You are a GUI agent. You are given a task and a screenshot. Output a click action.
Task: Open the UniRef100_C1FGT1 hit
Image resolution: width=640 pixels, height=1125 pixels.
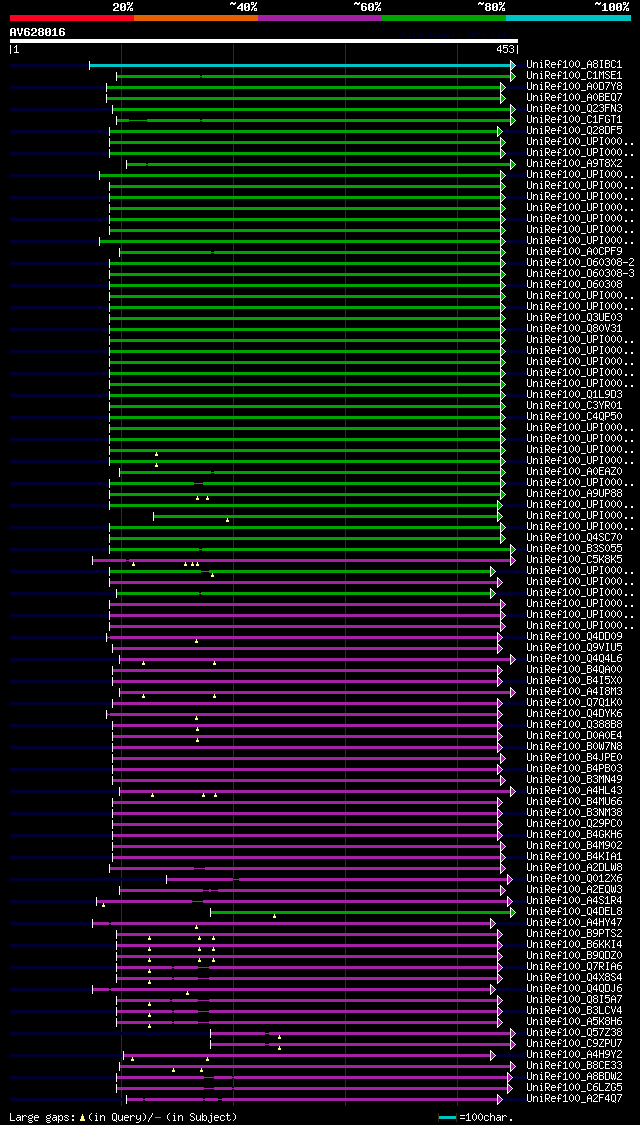(x=574, y=120)
